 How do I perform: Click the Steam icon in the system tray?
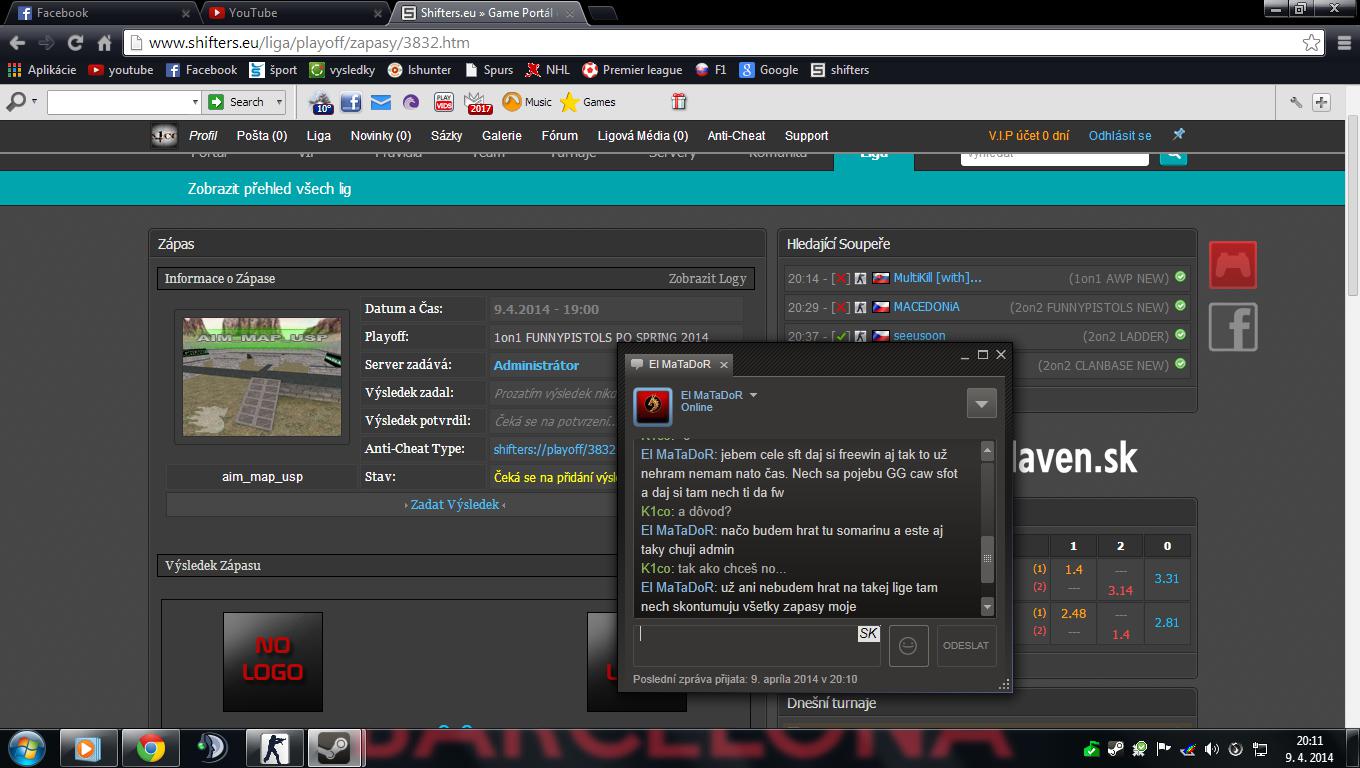point(1114,748)
